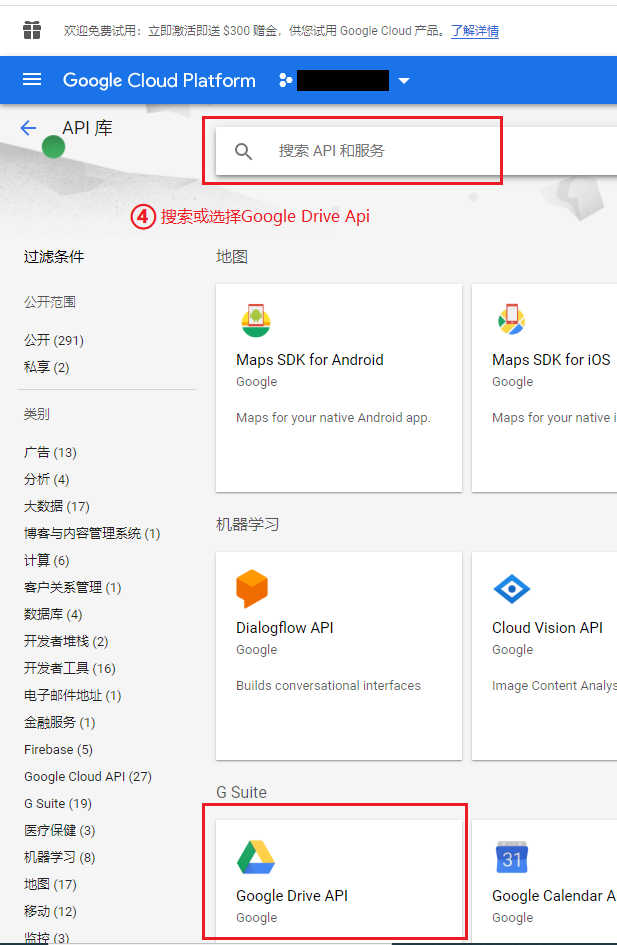Filter by 博客与内容管理系统 (1)
The image size is (617, 945).
pyautogui.click(x=92, y=533)
